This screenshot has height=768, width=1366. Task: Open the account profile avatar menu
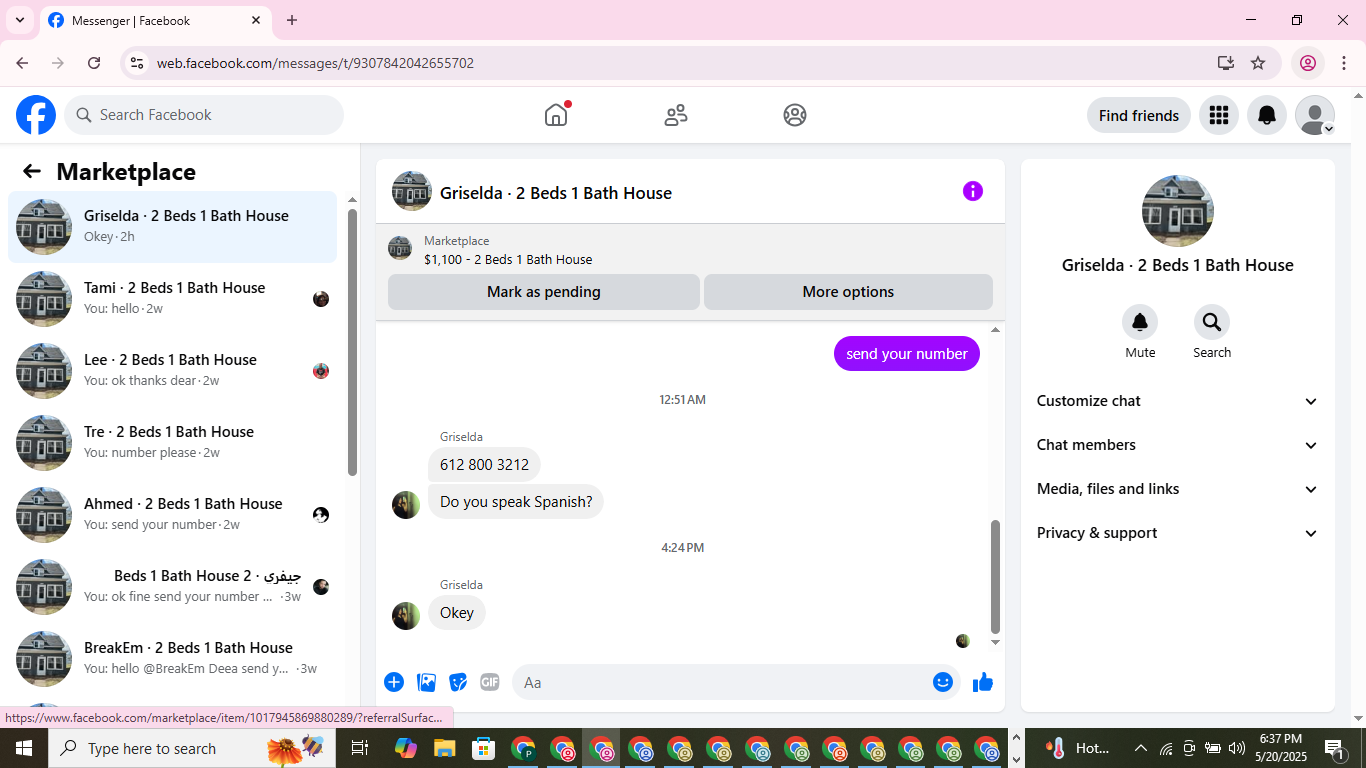(1315, 115)
